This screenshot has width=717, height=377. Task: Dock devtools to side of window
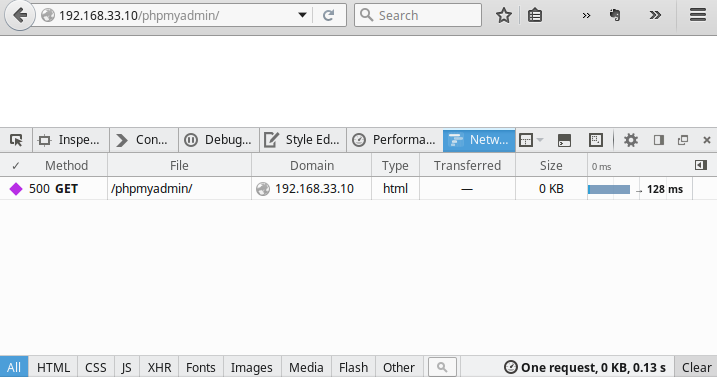click(x=658, y=140)
